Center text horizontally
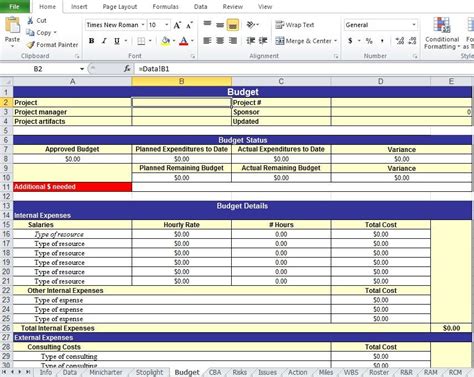Image resolution: width=474 pixels, height=377 pixels. tap(220, 41)
